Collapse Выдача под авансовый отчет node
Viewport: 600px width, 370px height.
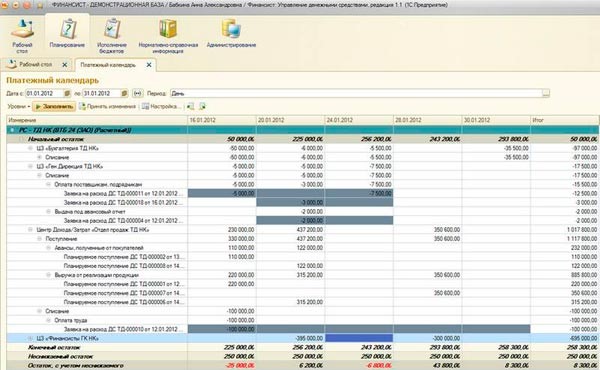tap(49, 212)
